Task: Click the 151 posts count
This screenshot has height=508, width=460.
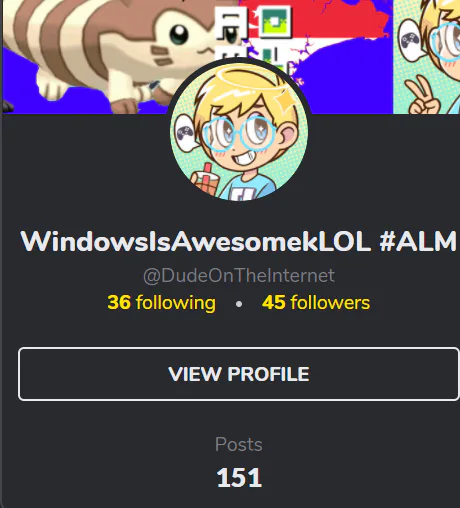Action: [239, 478]
